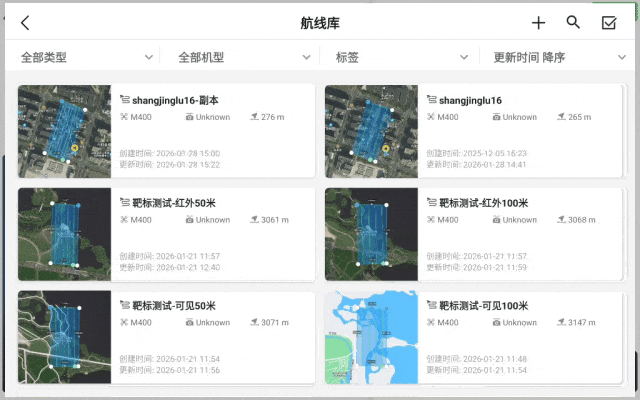The width and height of the screenshot is (640, 400).
Task: Open search in the route library
Action: tap(573, 23)
